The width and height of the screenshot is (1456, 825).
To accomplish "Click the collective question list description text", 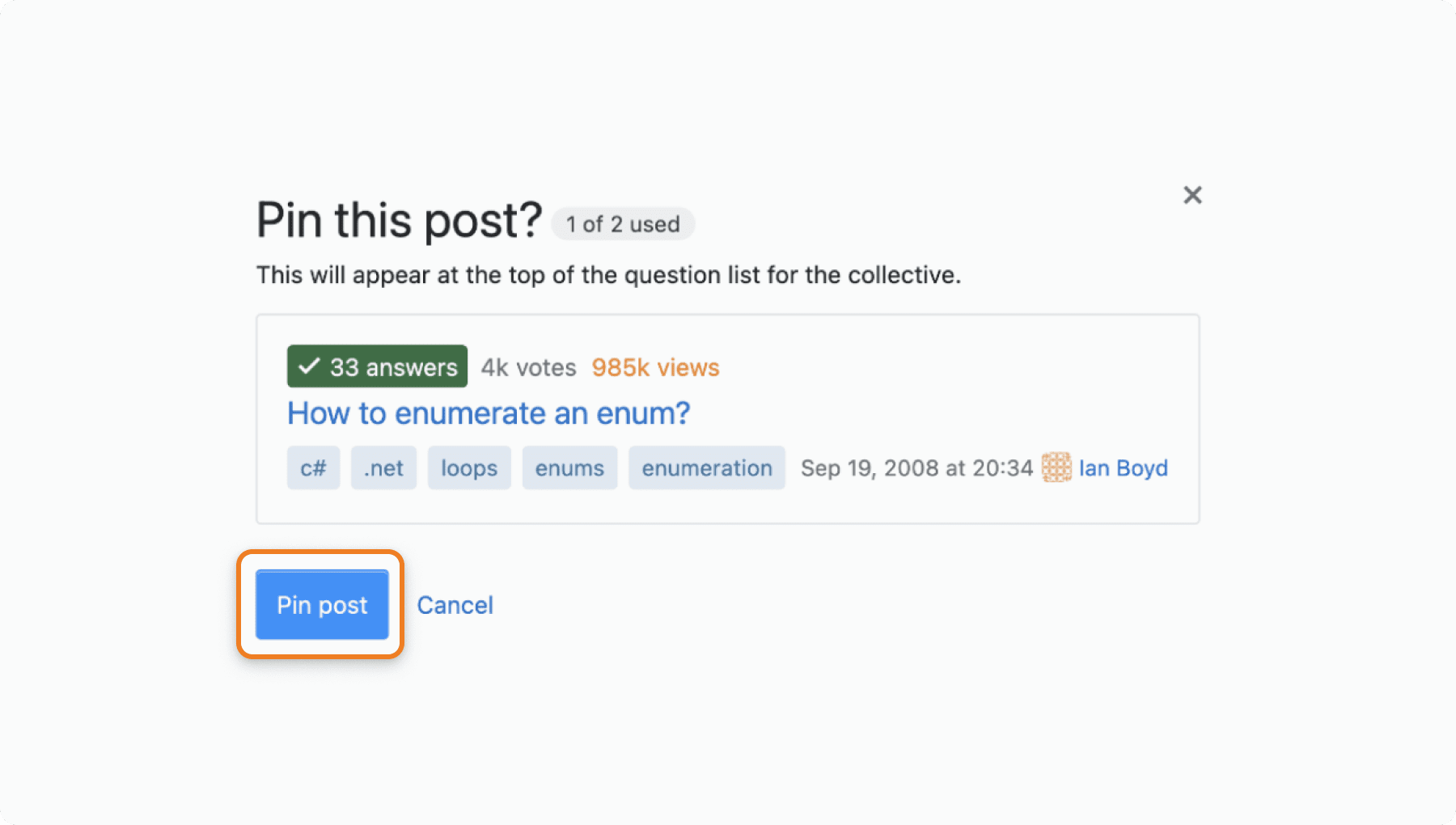I will [608, 275].
